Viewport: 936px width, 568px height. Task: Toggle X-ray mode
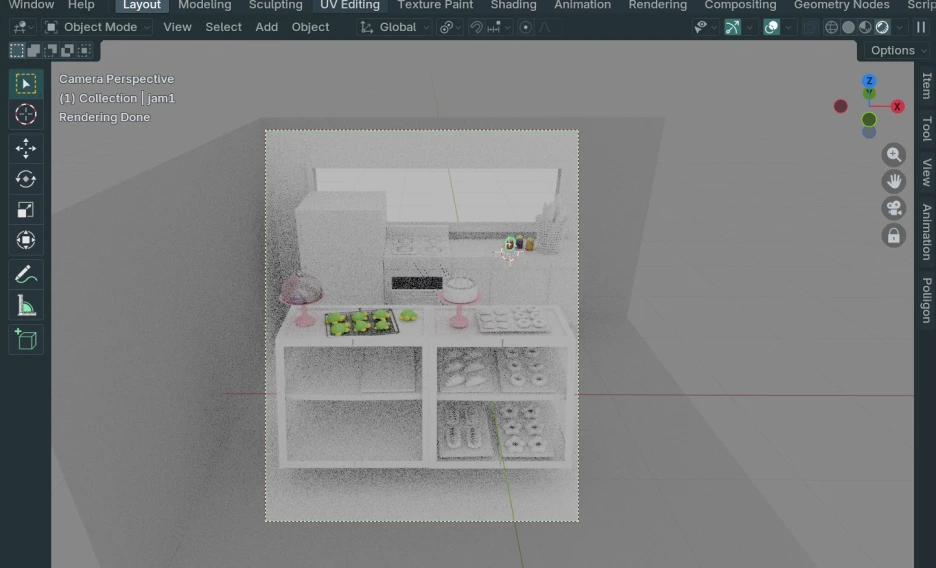[x=810, y=27]
